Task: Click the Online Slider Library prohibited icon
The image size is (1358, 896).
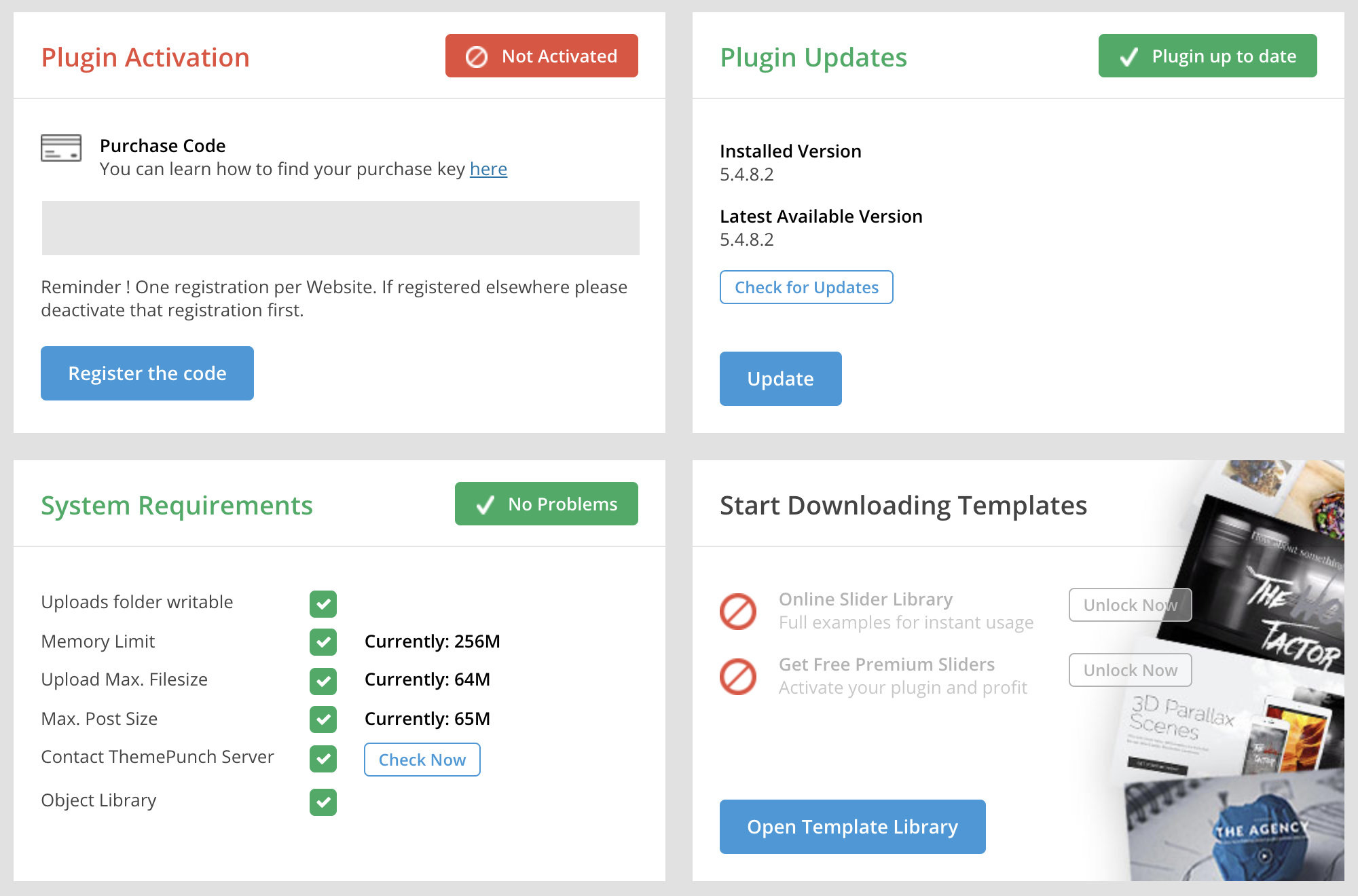Action: pos(738,612)
